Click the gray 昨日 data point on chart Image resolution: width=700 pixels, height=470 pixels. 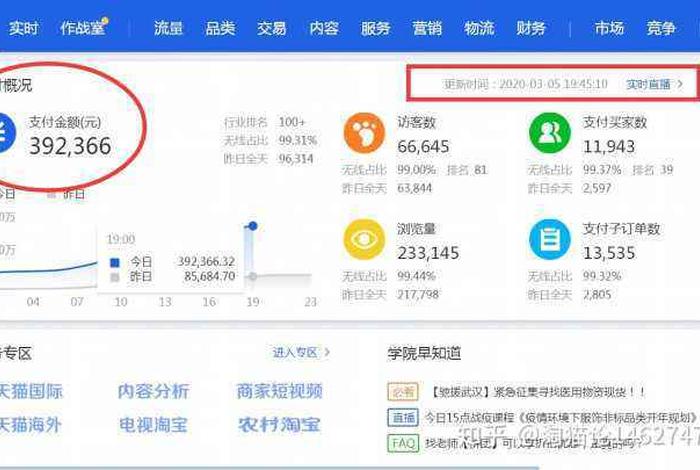click(253, 276)
